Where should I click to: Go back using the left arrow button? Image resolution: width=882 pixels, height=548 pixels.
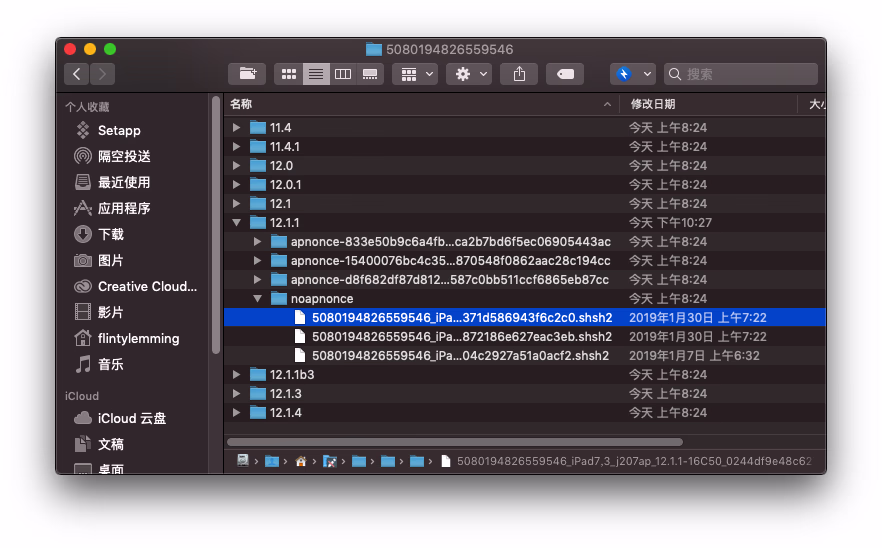(x=77, y=74)
